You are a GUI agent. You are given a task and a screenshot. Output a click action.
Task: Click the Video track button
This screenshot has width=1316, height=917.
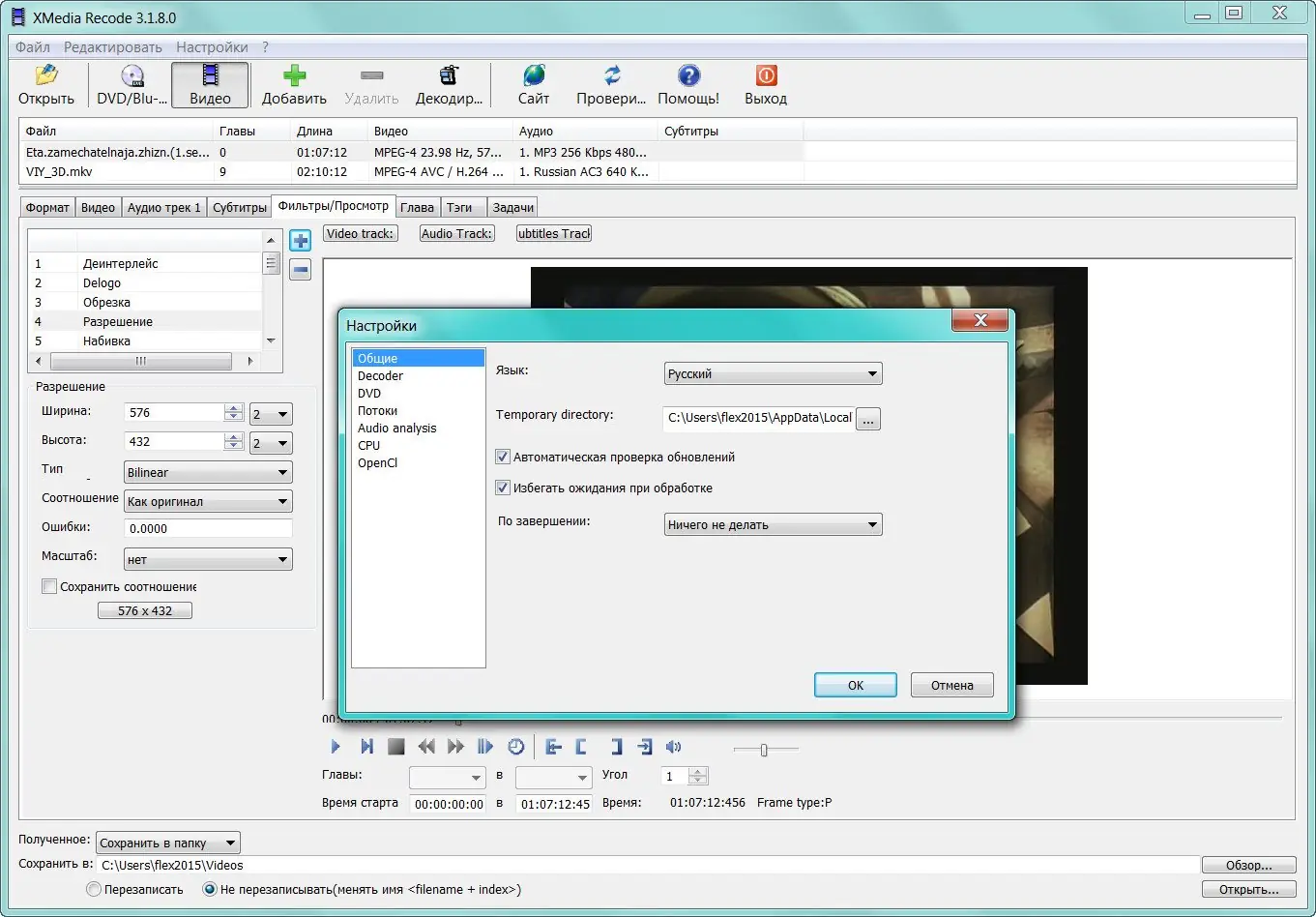coord(361,233)
